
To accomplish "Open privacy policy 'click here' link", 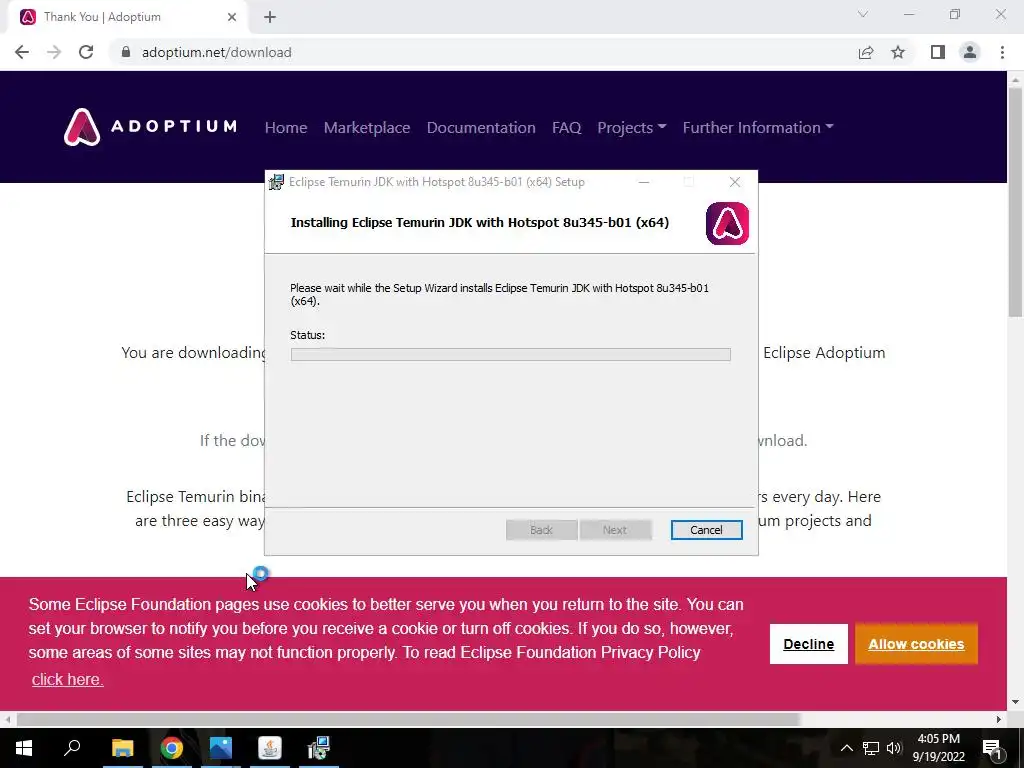I will [x=67, y=679].
